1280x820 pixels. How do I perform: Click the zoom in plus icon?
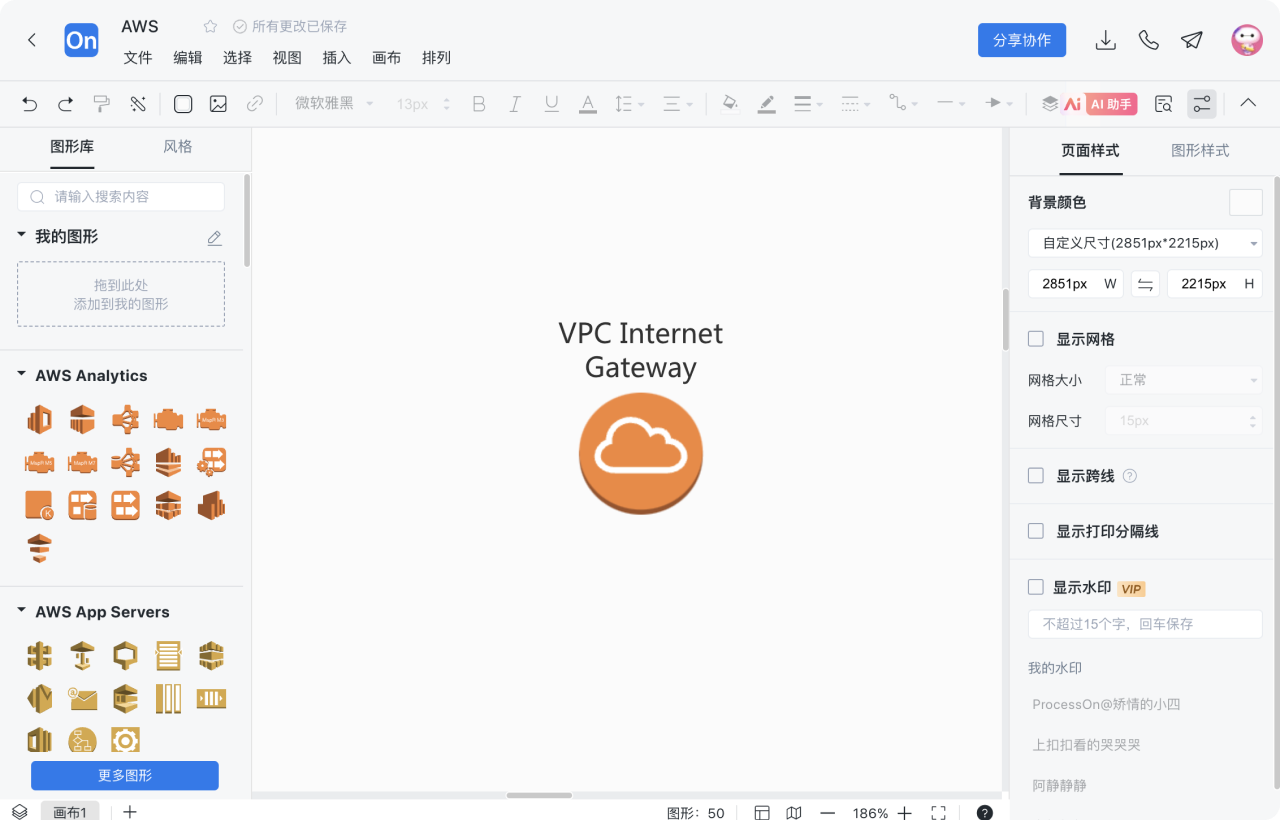(x=904, y=813)
